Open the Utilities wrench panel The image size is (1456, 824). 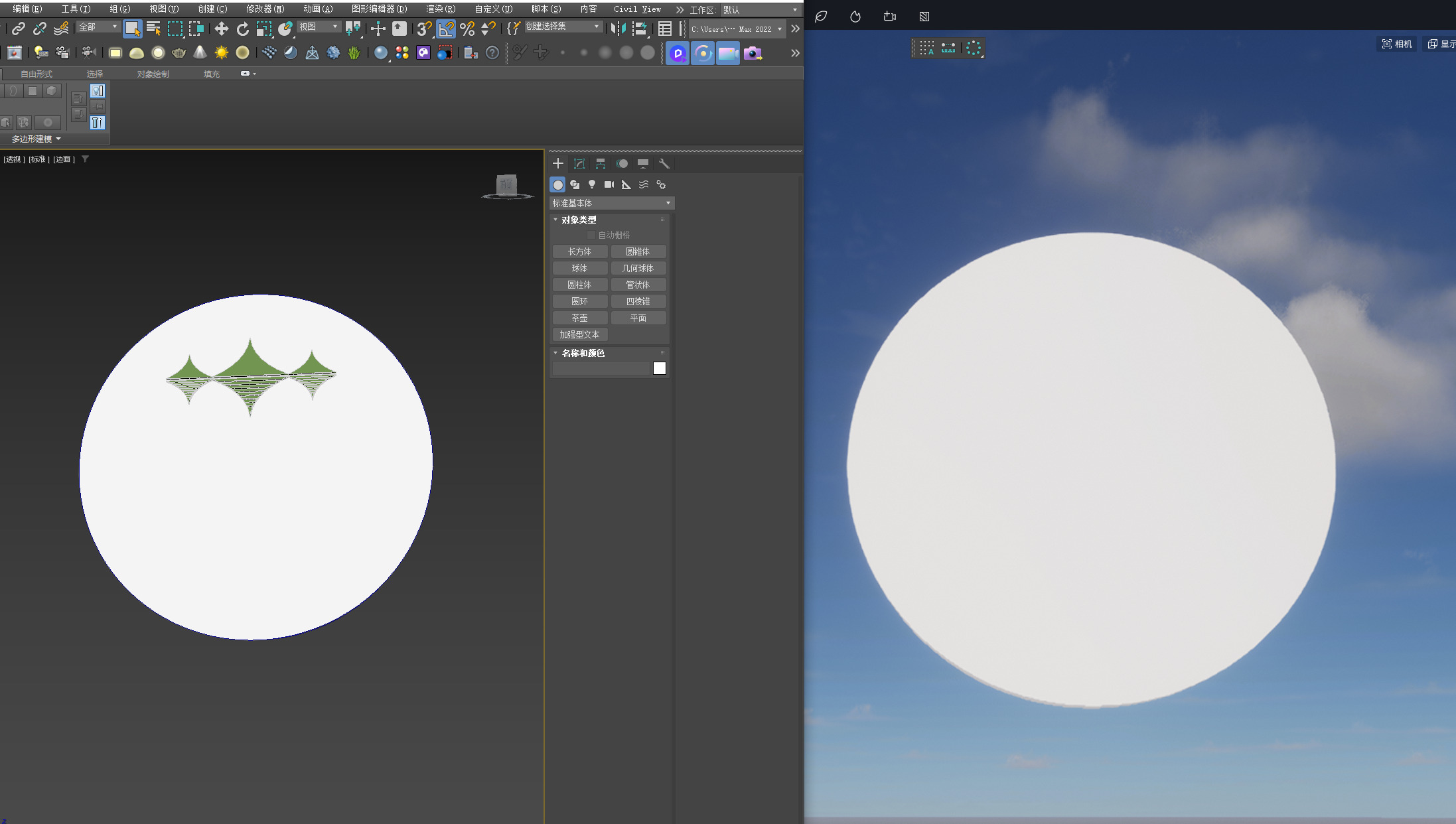click(664, 164)
